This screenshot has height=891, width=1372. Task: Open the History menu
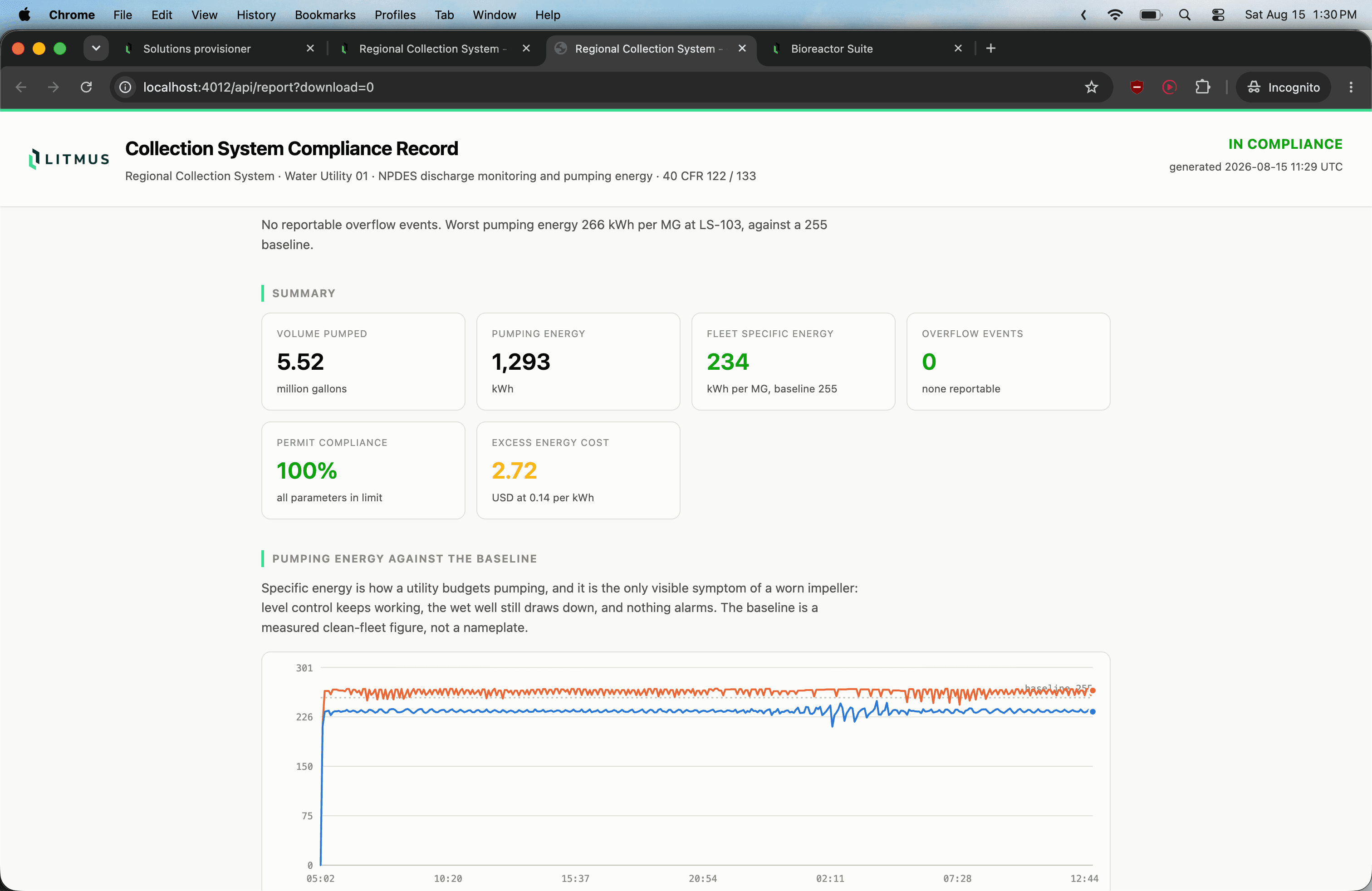pos(256,15)
